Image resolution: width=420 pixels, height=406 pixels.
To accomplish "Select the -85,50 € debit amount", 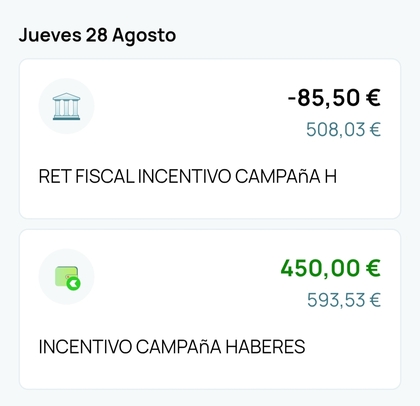I will [334, 98].
